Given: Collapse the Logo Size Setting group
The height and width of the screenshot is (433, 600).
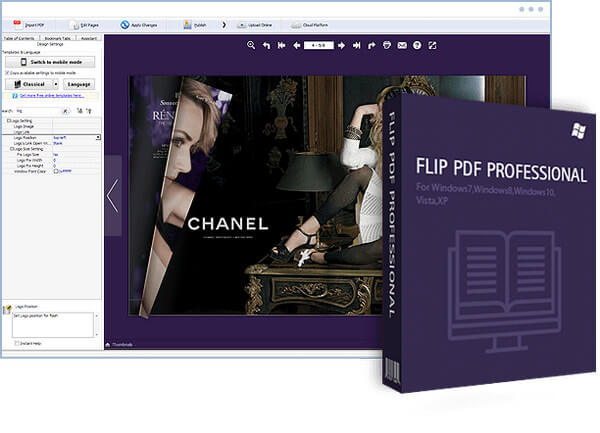Looking at the screenshot, I should [12, 149].
